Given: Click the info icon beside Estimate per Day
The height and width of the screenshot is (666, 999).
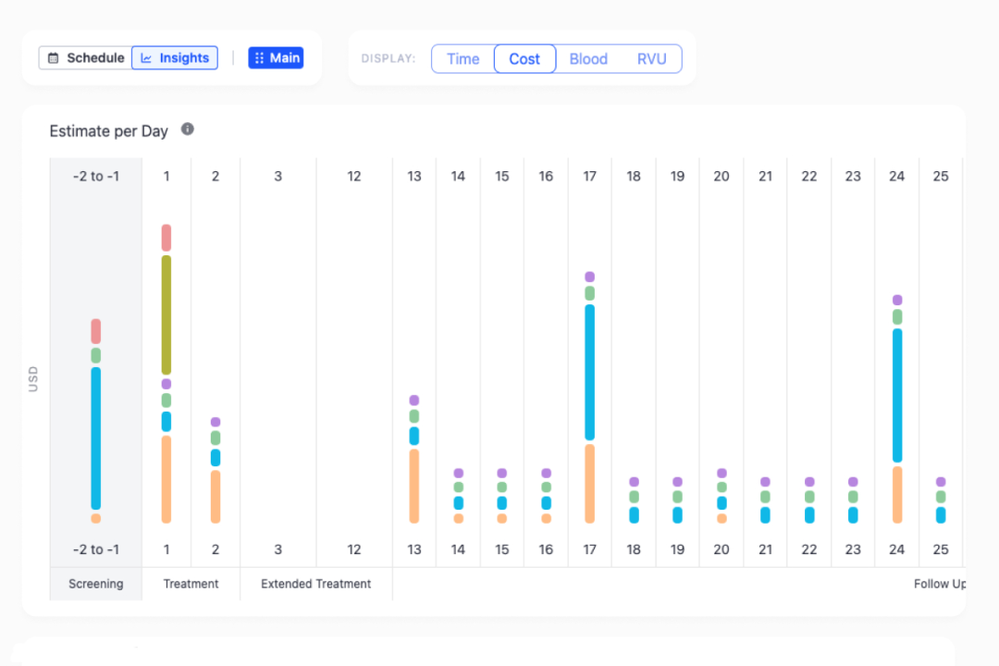Looking at the screenshot, I should (187, 130).
